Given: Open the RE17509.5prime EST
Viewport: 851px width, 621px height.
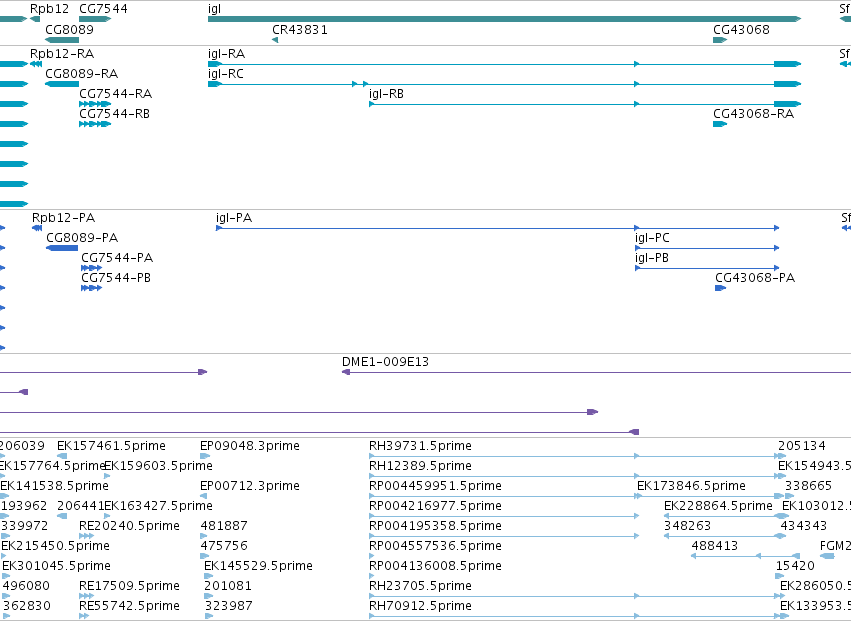Looking at the screenshot, I should [86, 596].
